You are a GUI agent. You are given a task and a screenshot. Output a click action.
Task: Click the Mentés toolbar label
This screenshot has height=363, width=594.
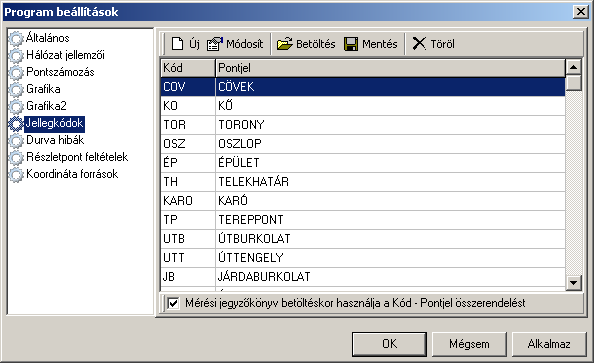click(380, 44)
